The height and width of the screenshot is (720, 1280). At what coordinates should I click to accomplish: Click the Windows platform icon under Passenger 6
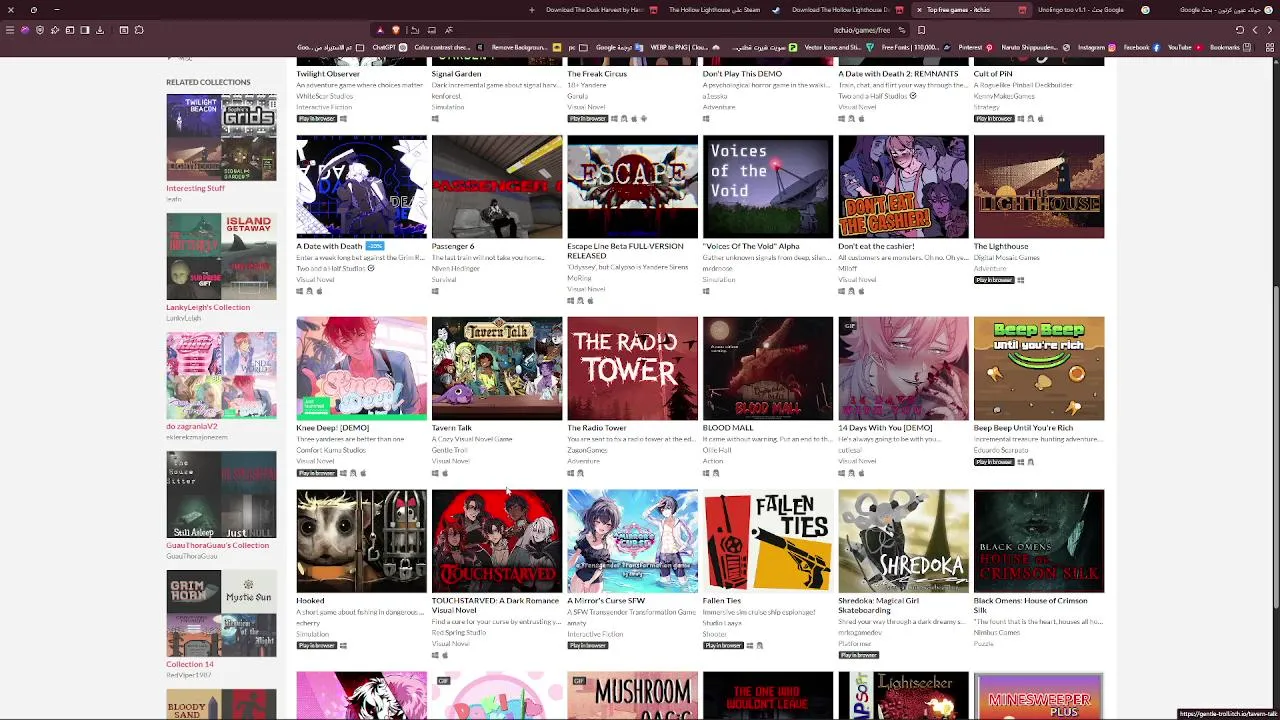pos(435,291)
